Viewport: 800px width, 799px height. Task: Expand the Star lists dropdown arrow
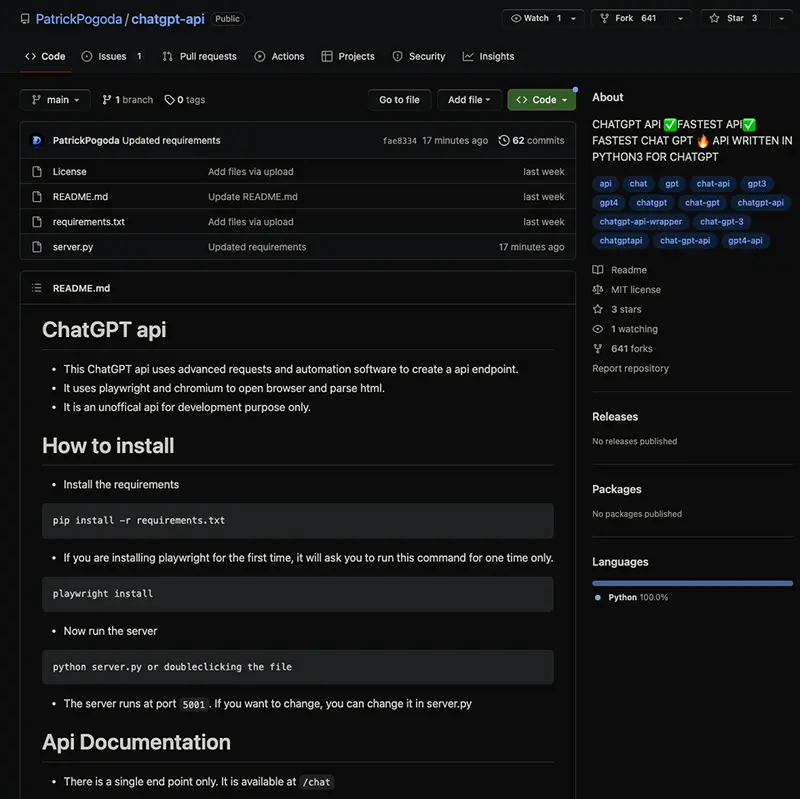click(782, 18)
